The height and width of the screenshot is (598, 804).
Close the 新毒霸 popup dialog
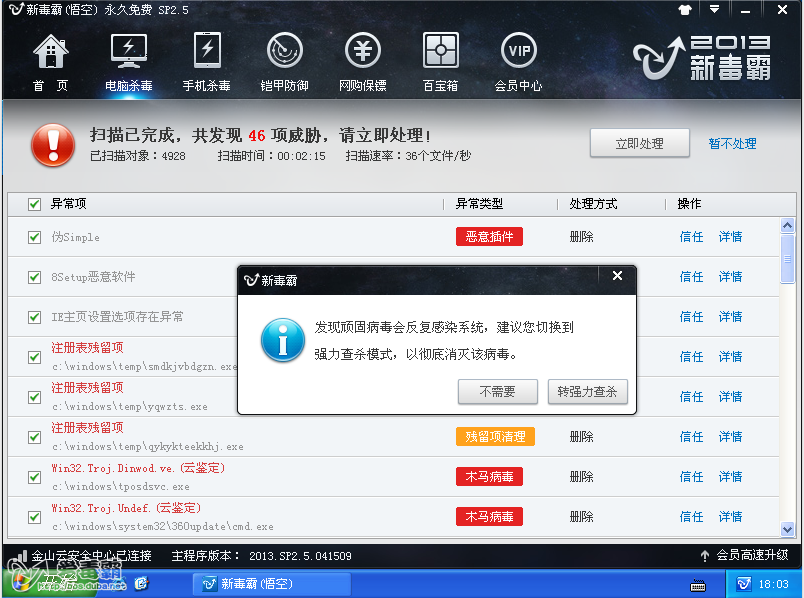617,276
